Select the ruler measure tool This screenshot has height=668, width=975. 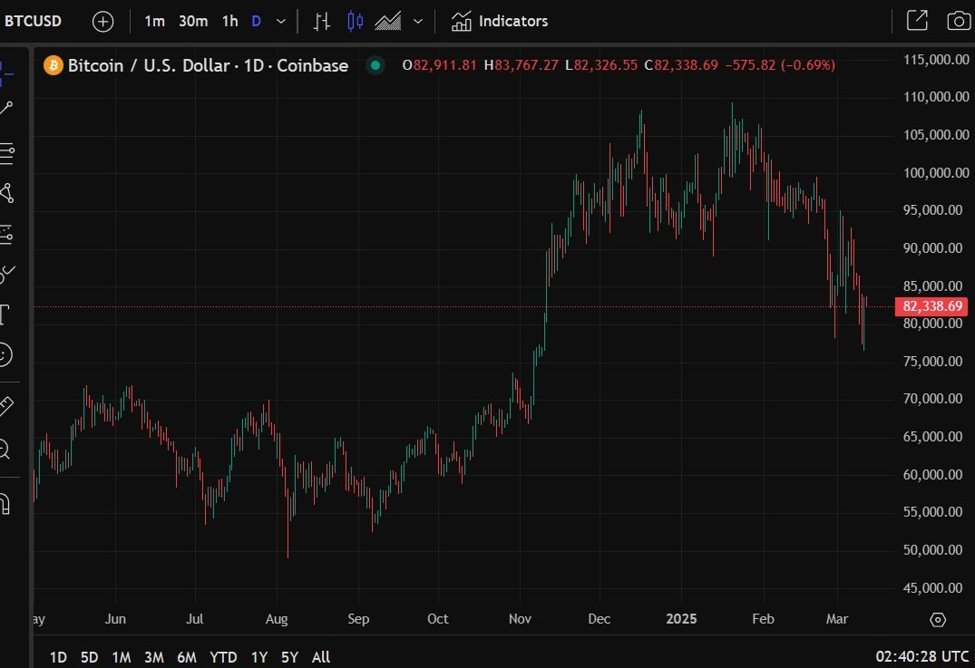(x=6, y=406)
